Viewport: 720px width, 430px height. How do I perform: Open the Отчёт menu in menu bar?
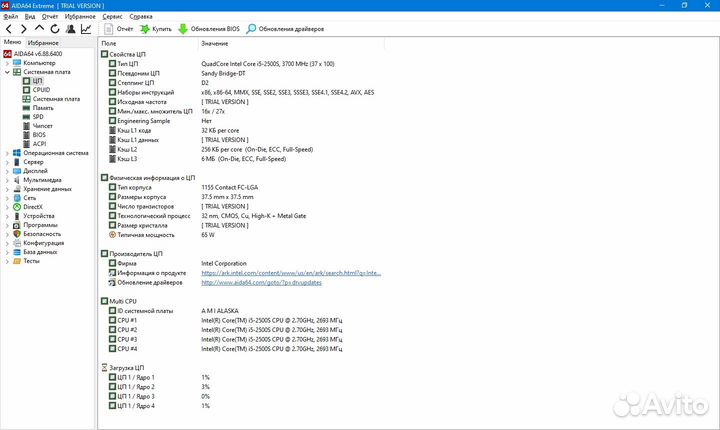click(x=50, y=17)
